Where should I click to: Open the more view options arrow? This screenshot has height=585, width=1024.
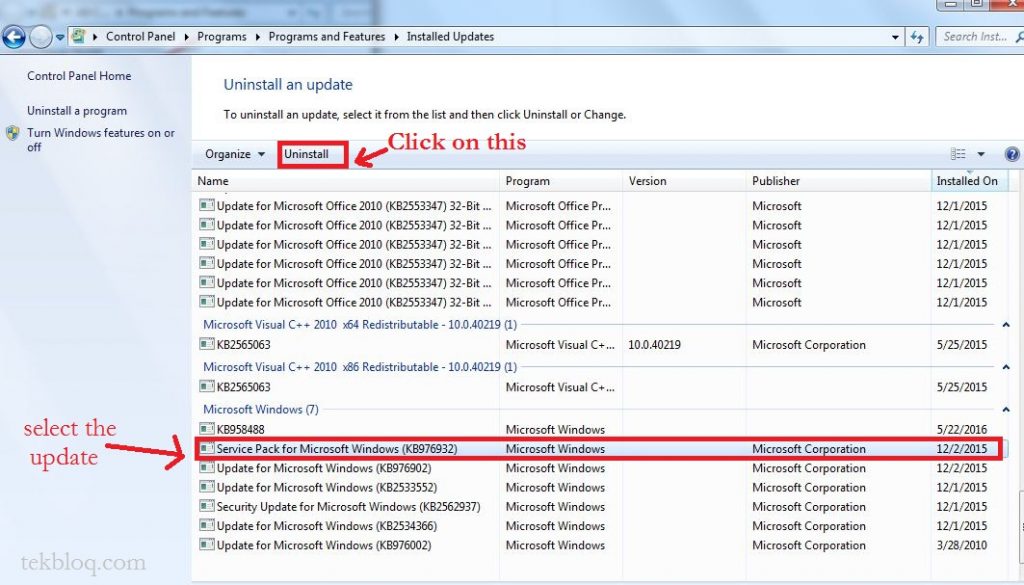click(x=980, y=154)
